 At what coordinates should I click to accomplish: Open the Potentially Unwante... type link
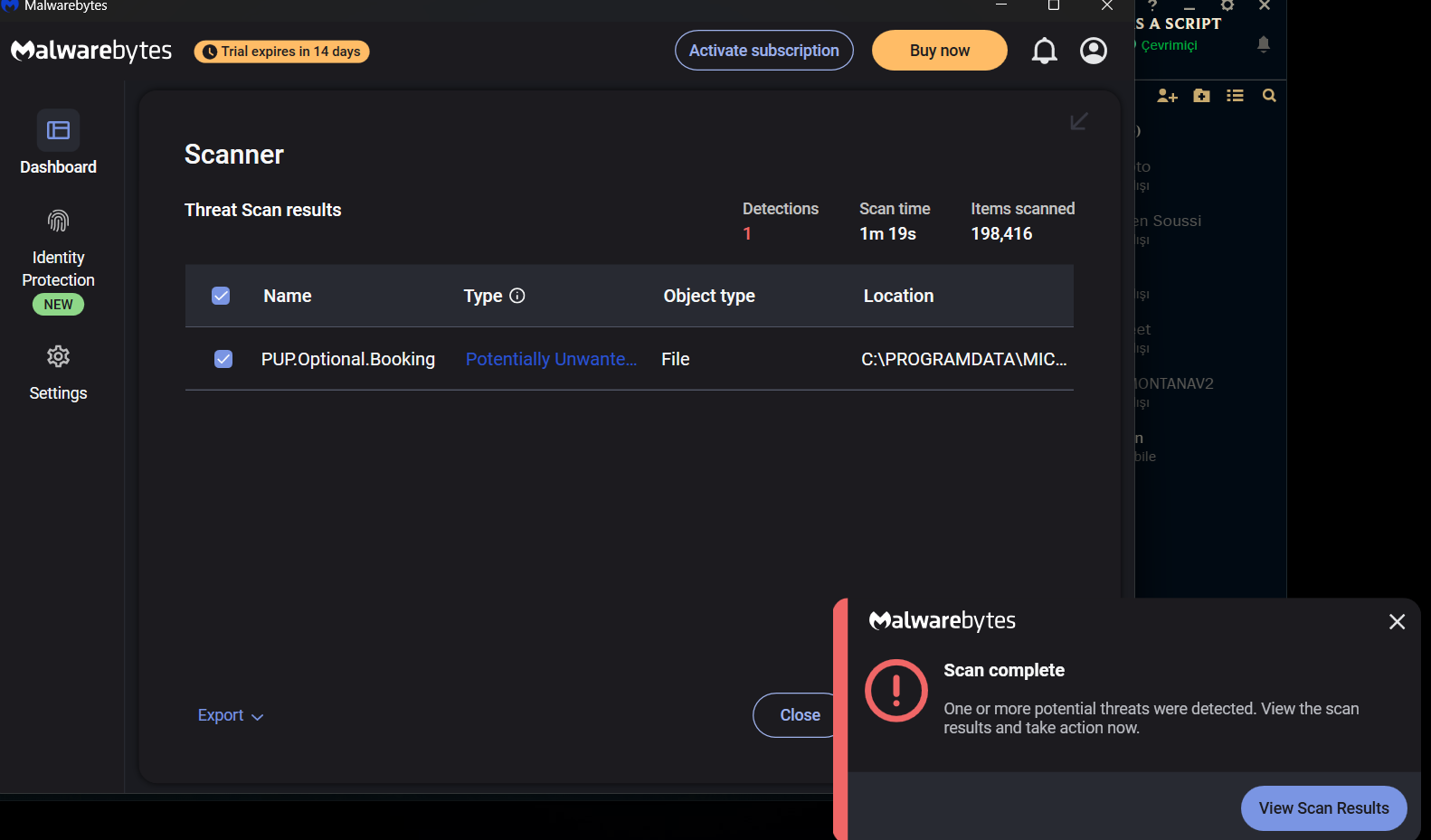click(551, 359)
